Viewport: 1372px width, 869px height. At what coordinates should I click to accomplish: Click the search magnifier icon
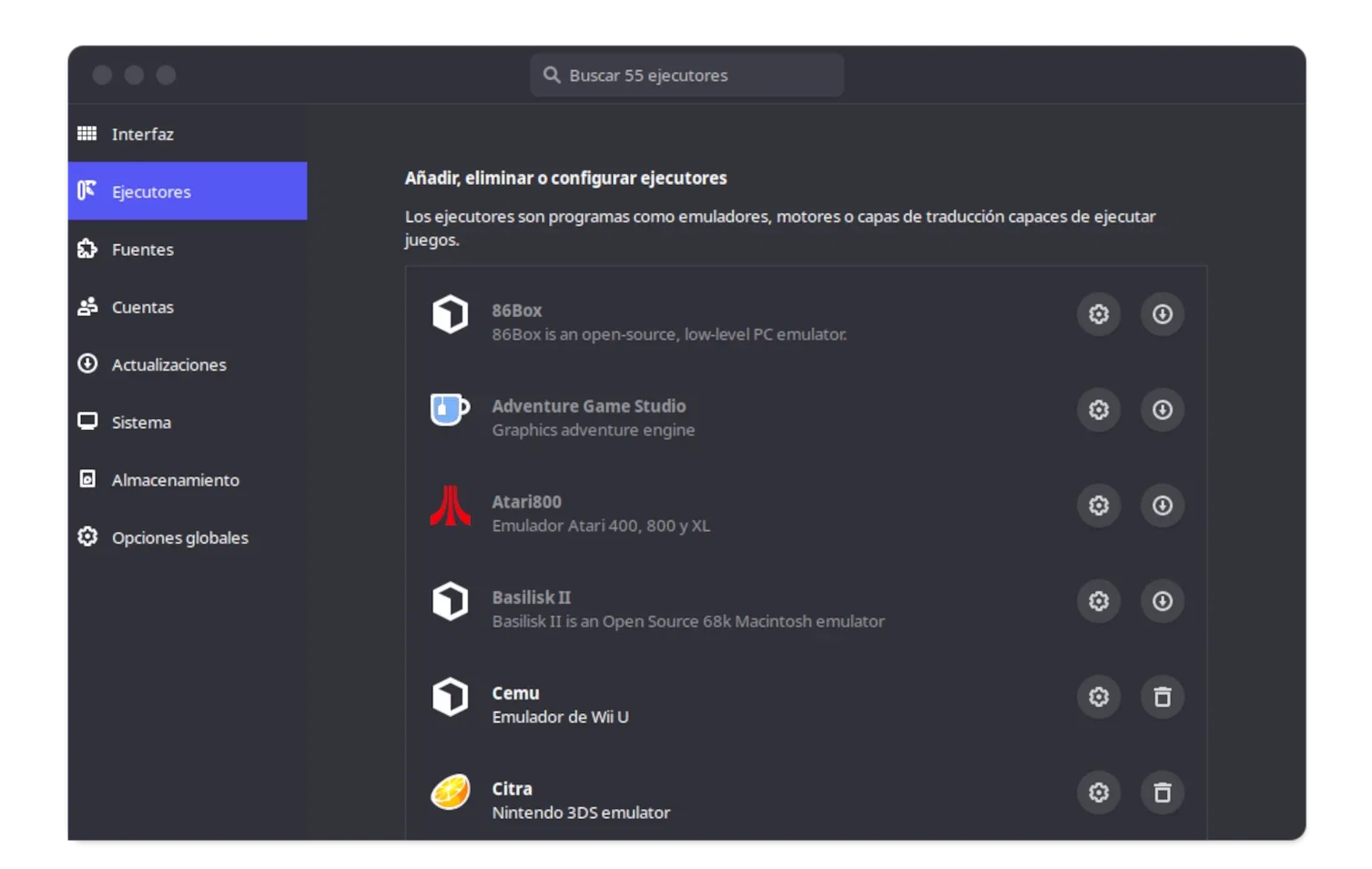click(x=552, y=75)
